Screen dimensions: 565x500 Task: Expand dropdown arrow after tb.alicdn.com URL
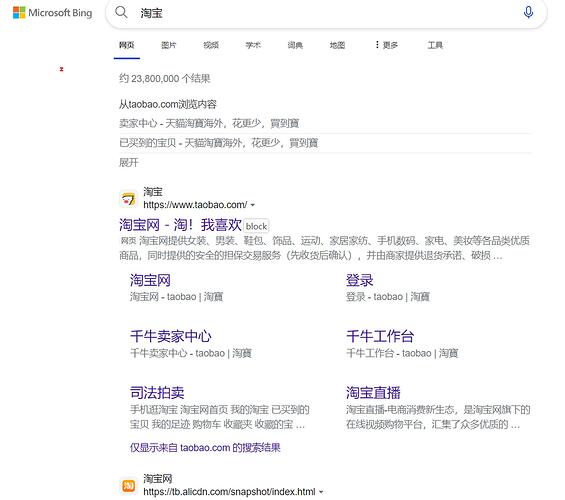coord(321,492)
